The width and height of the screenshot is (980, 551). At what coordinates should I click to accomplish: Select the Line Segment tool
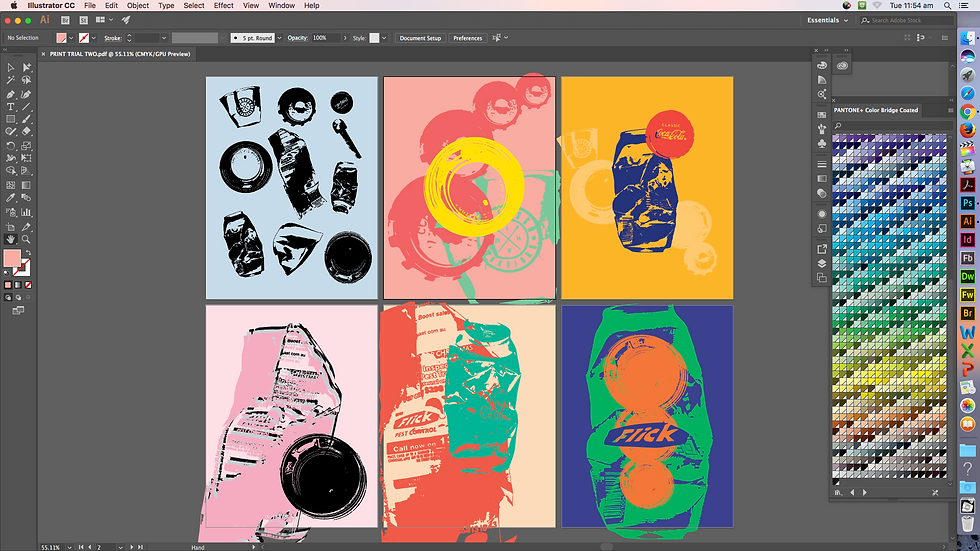click(26, 107)
